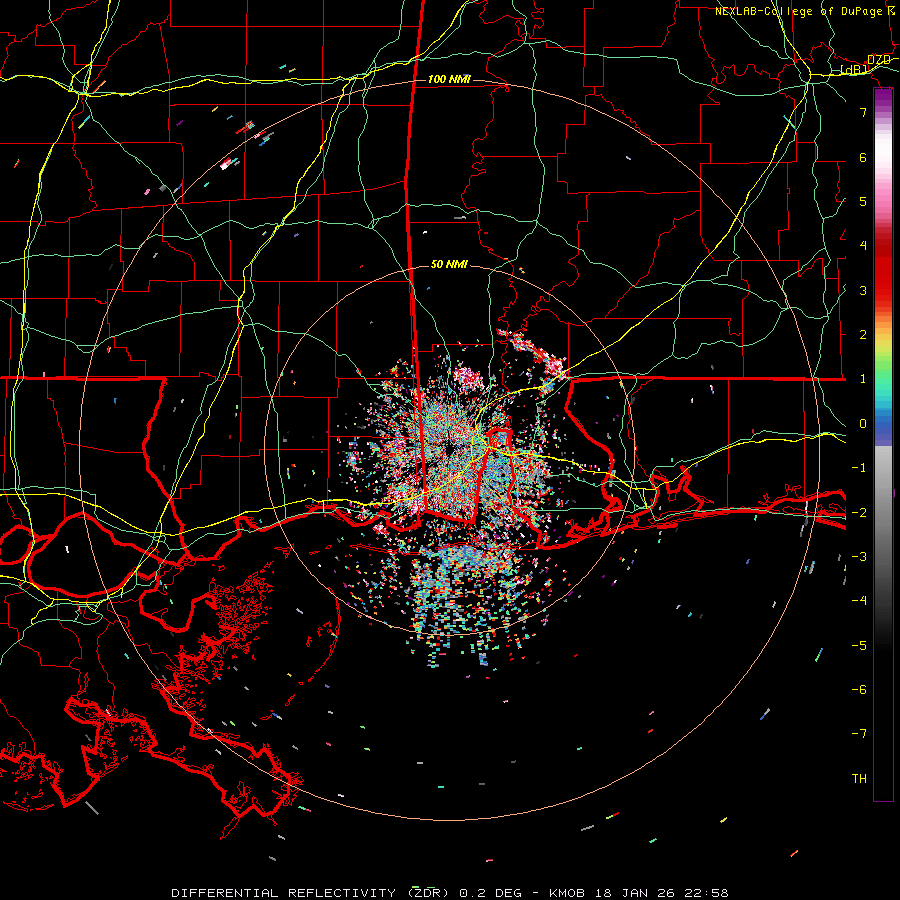The width and height of the screenshot is (900, 900).
Task: Click the 6 value on the color scale
Action: coord(863,157)
